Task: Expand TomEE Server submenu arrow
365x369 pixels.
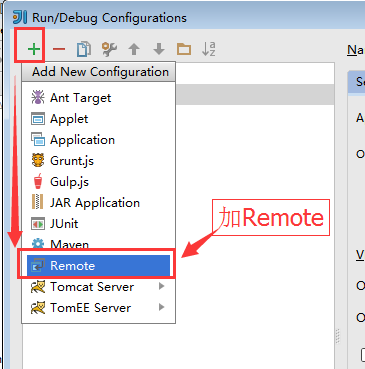Action: (x=162, y=307)
